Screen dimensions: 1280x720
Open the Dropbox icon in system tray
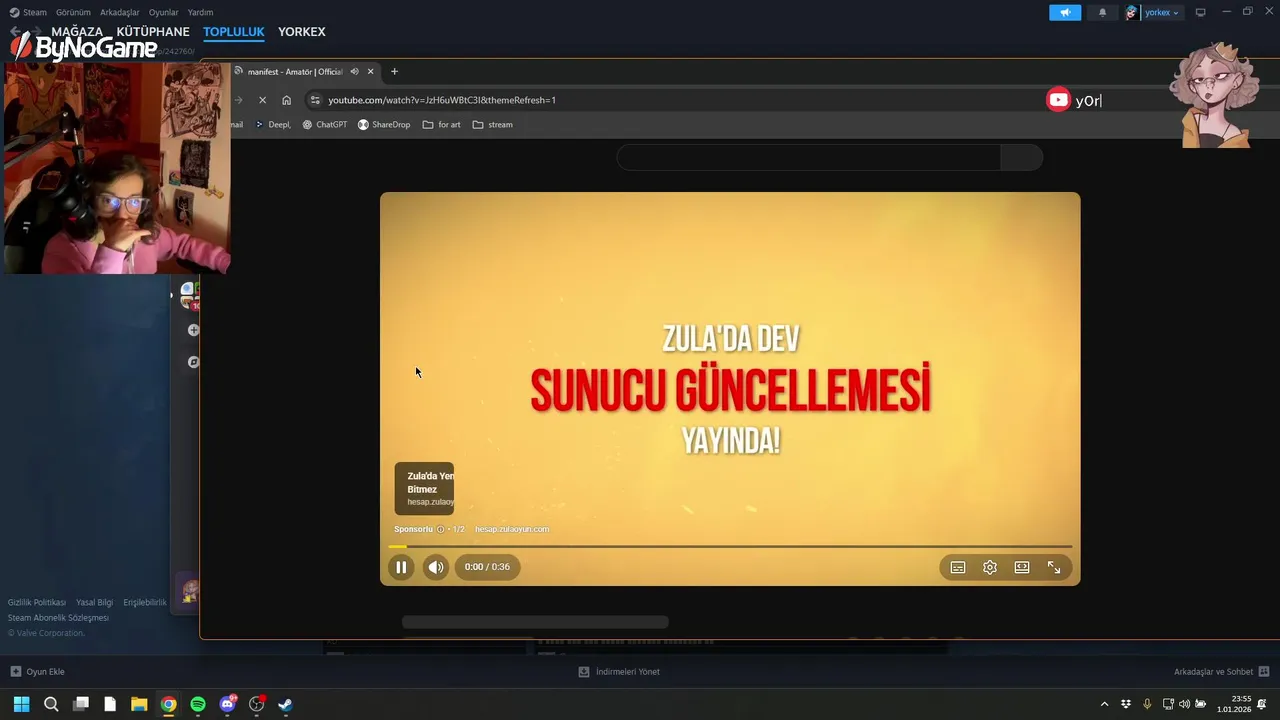tap(1126, 704)
